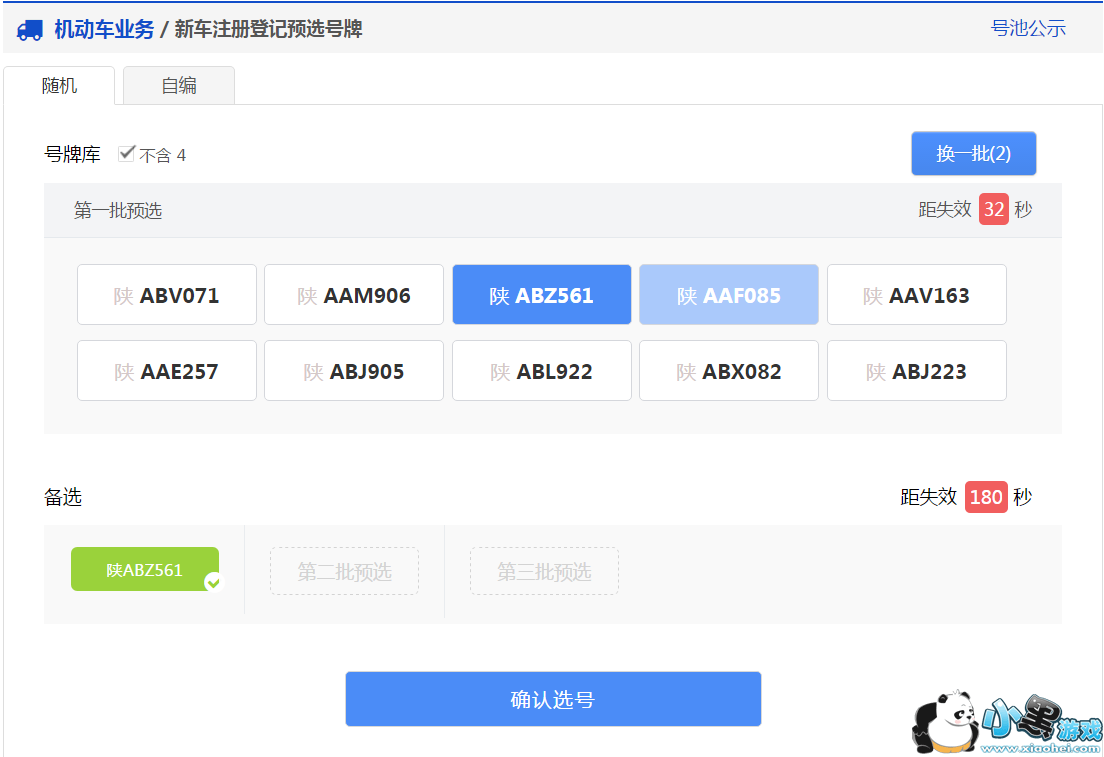Click the 号牌库 label

pos(72,154)
